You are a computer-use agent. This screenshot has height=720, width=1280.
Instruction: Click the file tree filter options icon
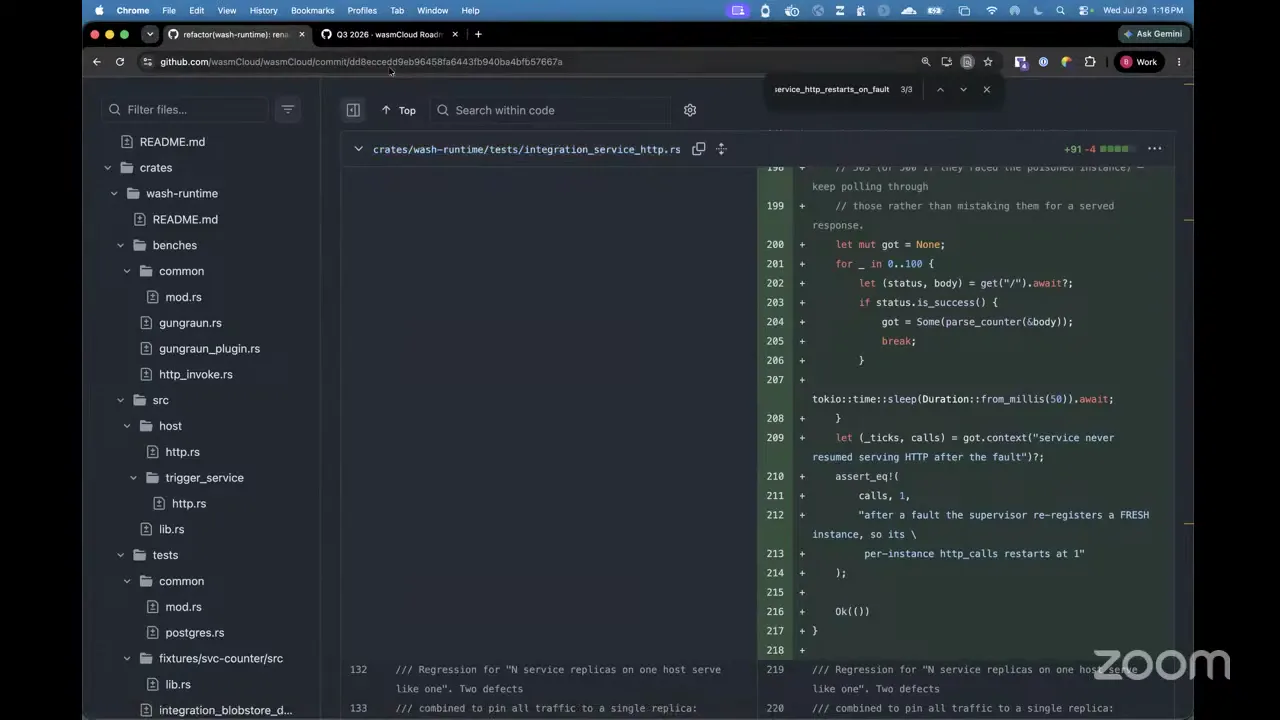click(288, 109)
